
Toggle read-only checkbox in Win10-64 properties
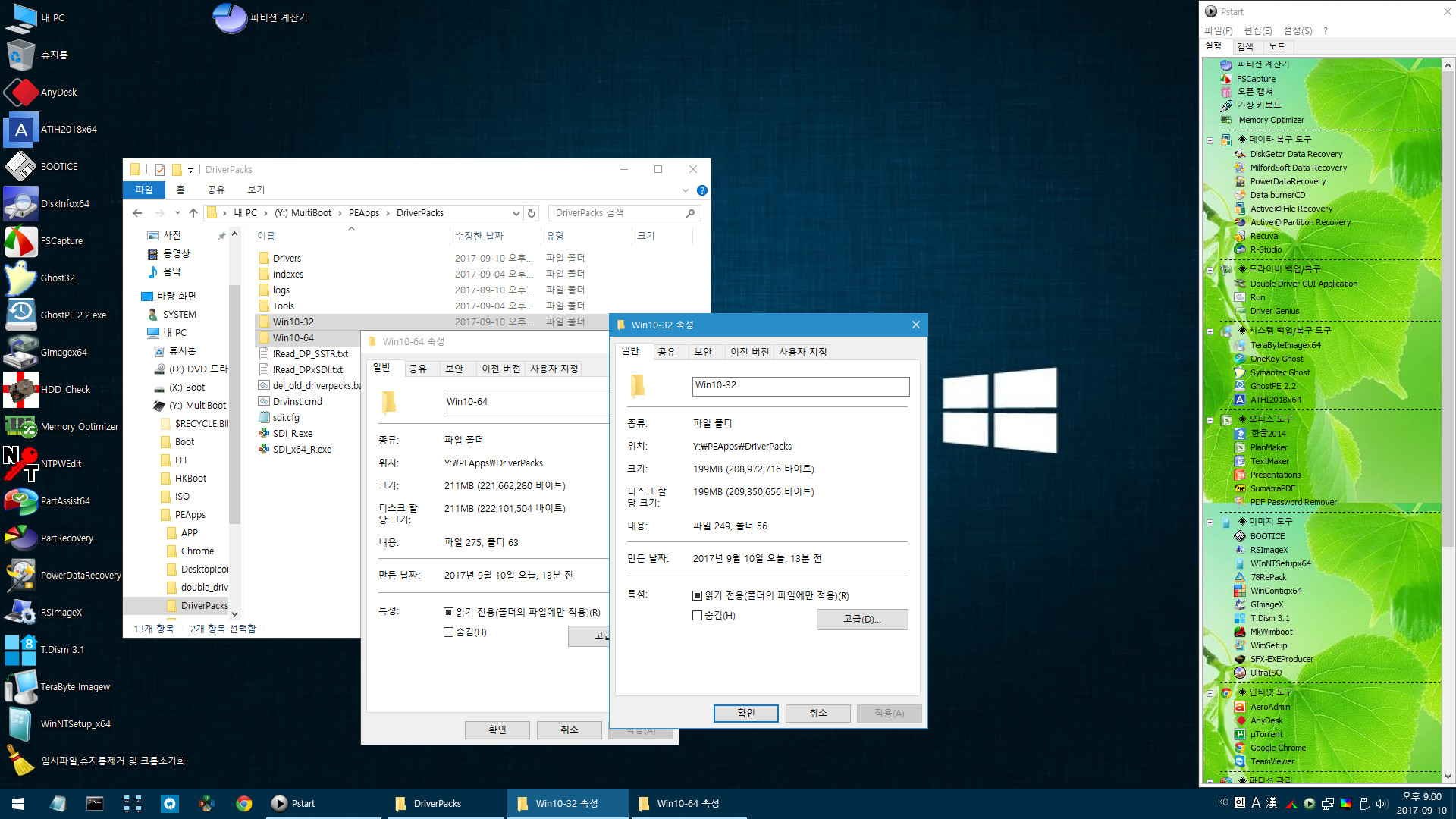tap(448, 612)
